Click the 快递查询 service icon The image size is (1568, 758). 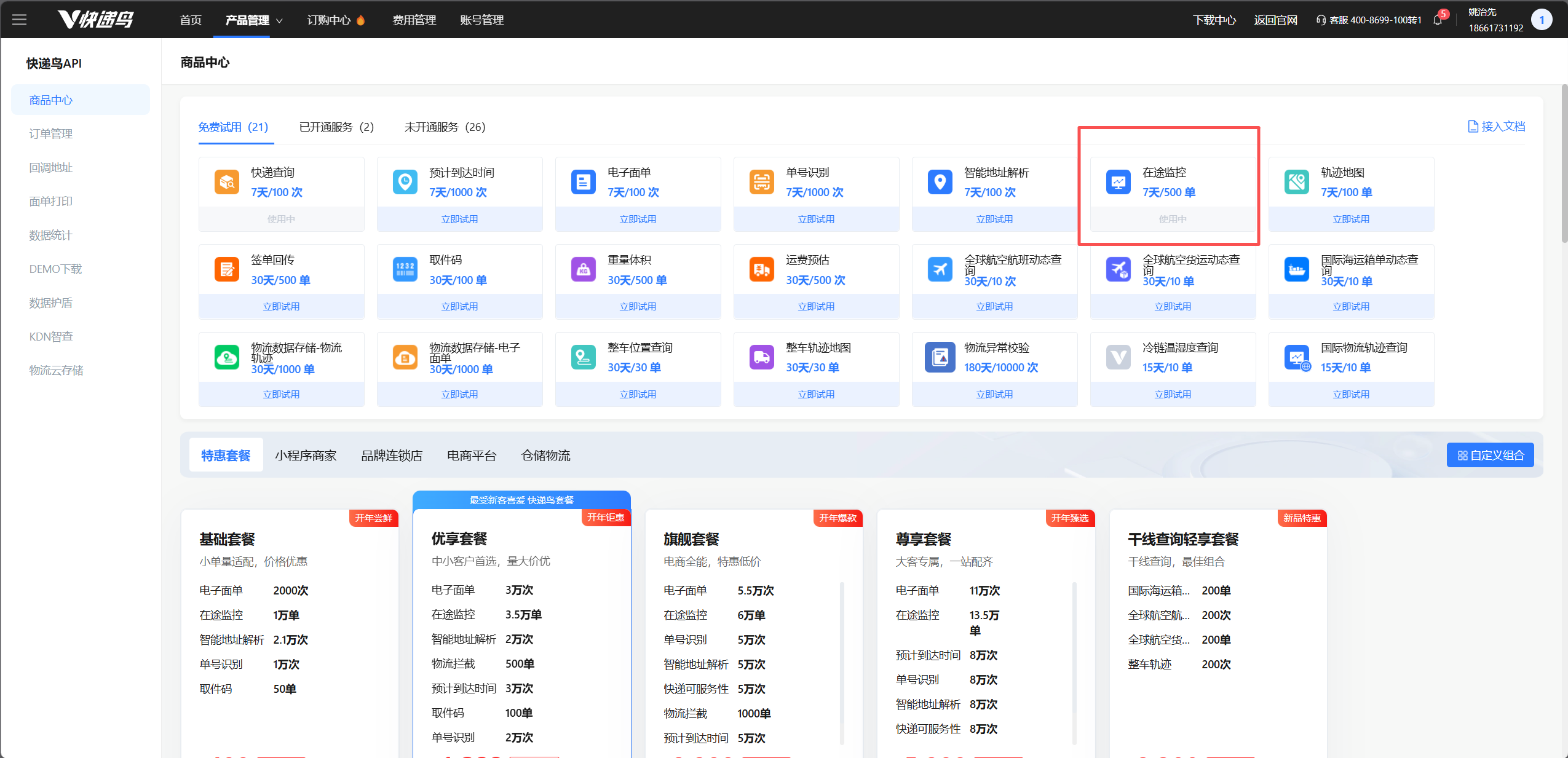(227, 182)
